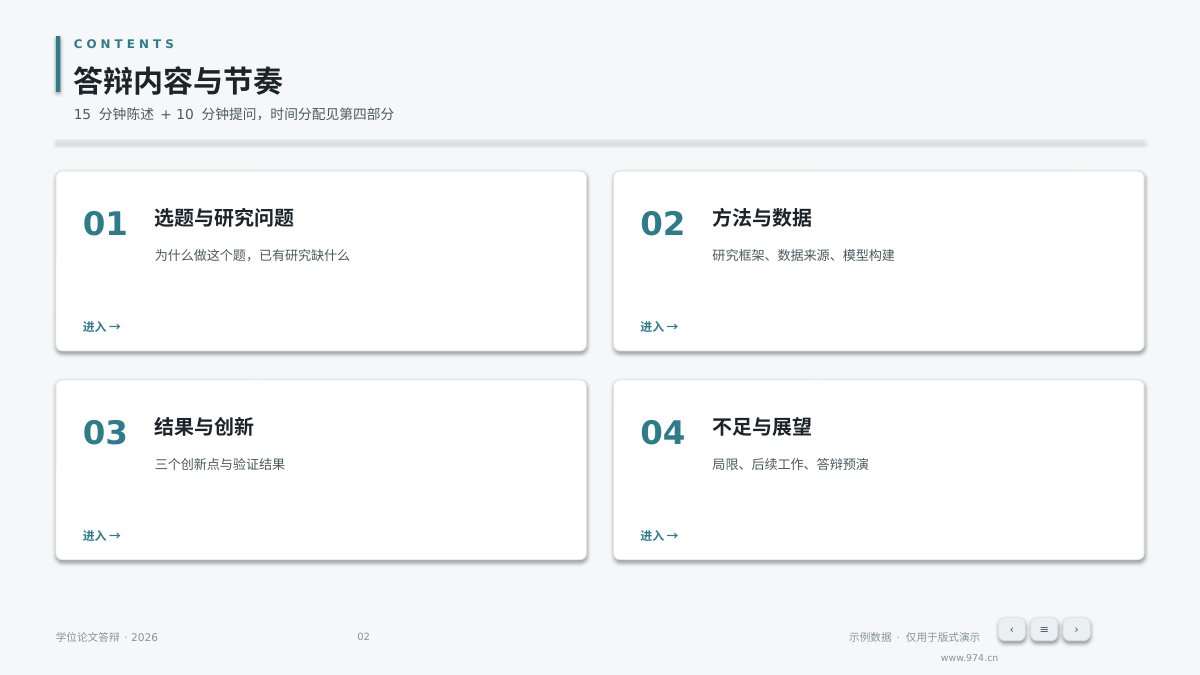
Task: Click the 15 分钟陈述 subtitle line
Action: tap(234, 114)
